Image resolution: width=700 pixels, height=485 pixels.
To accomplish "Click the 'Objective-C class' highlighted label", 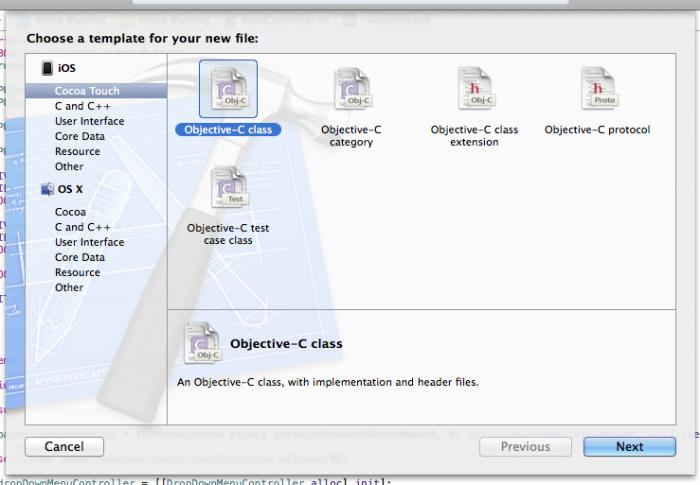I will pos(228,130).
